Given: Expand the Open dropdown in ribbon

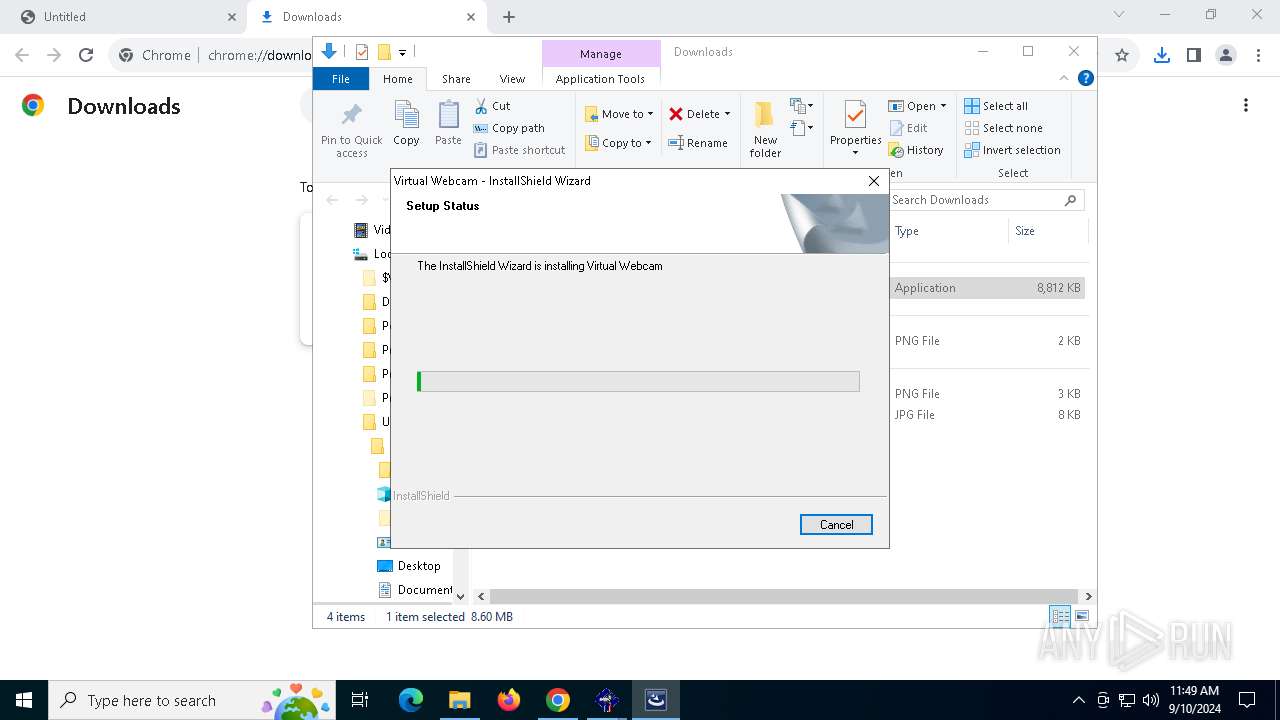Looking at the screenshot, I should tap(917, 106).
